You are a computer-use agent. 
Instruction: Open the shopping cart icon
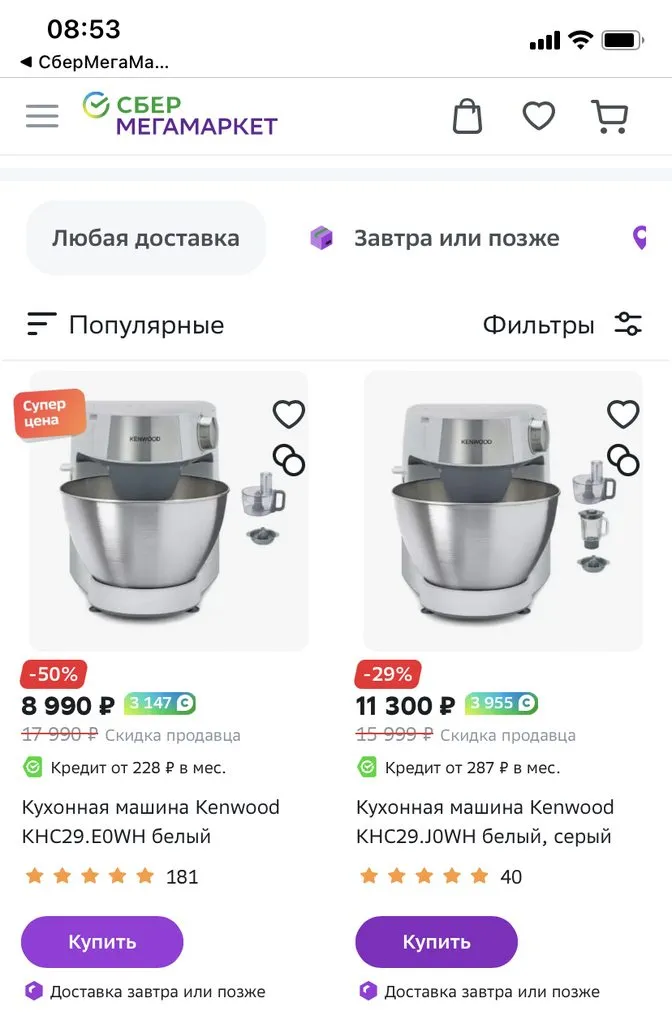click(610, 114)
